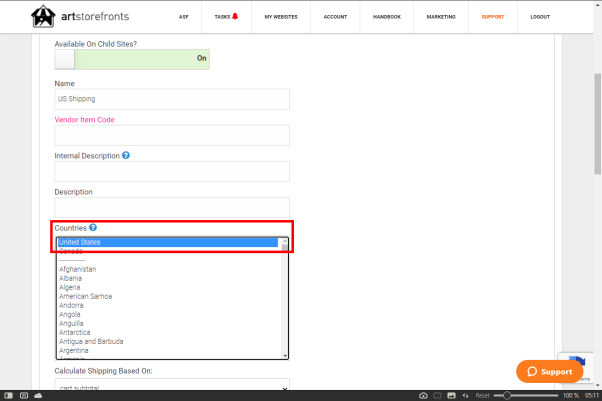Click the cloud sync icon in status bar
602x401 pixels.
[37, 395]
